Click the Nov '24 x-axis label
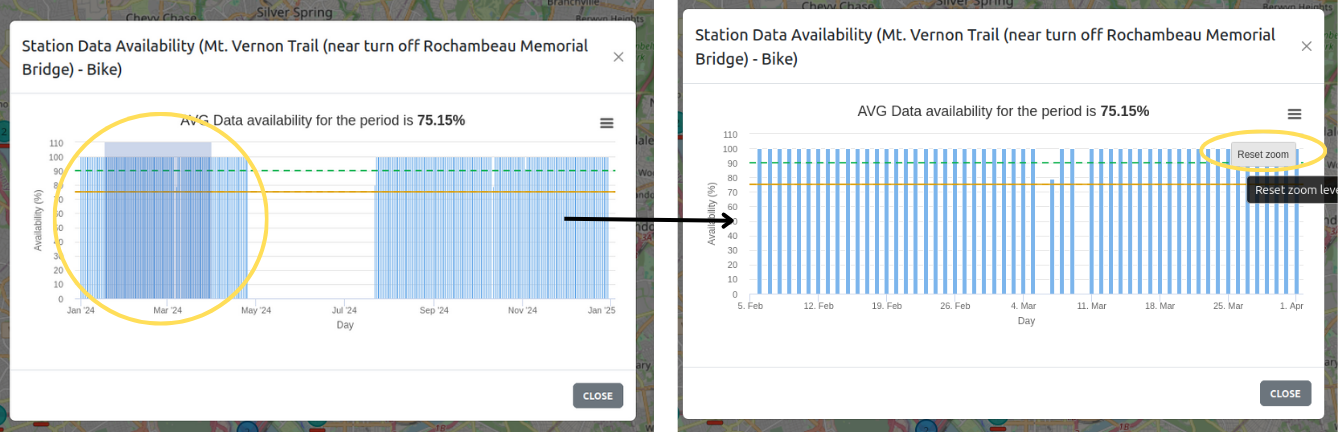Screen dimensions: 1338x432 (522, 311)
